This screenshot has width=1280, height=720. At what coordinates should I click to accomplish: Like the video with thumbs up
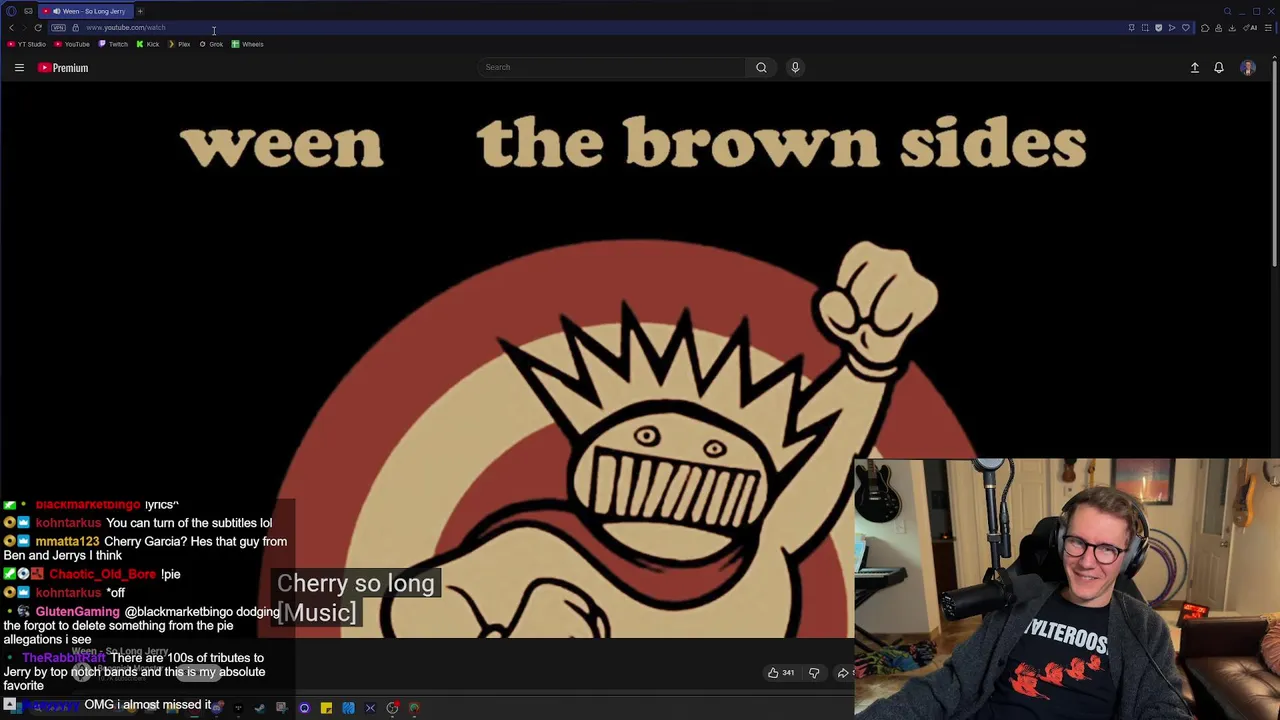coord(781,673)
